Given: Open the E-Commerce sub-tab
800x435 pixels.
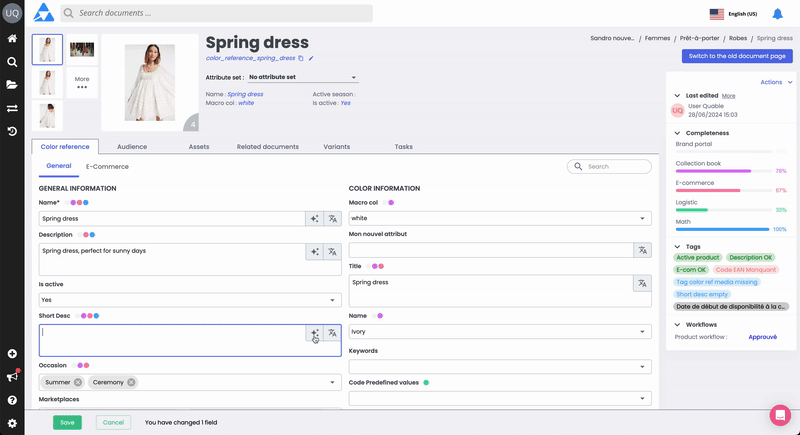Looking at the screenshot, I should point(107,167).
